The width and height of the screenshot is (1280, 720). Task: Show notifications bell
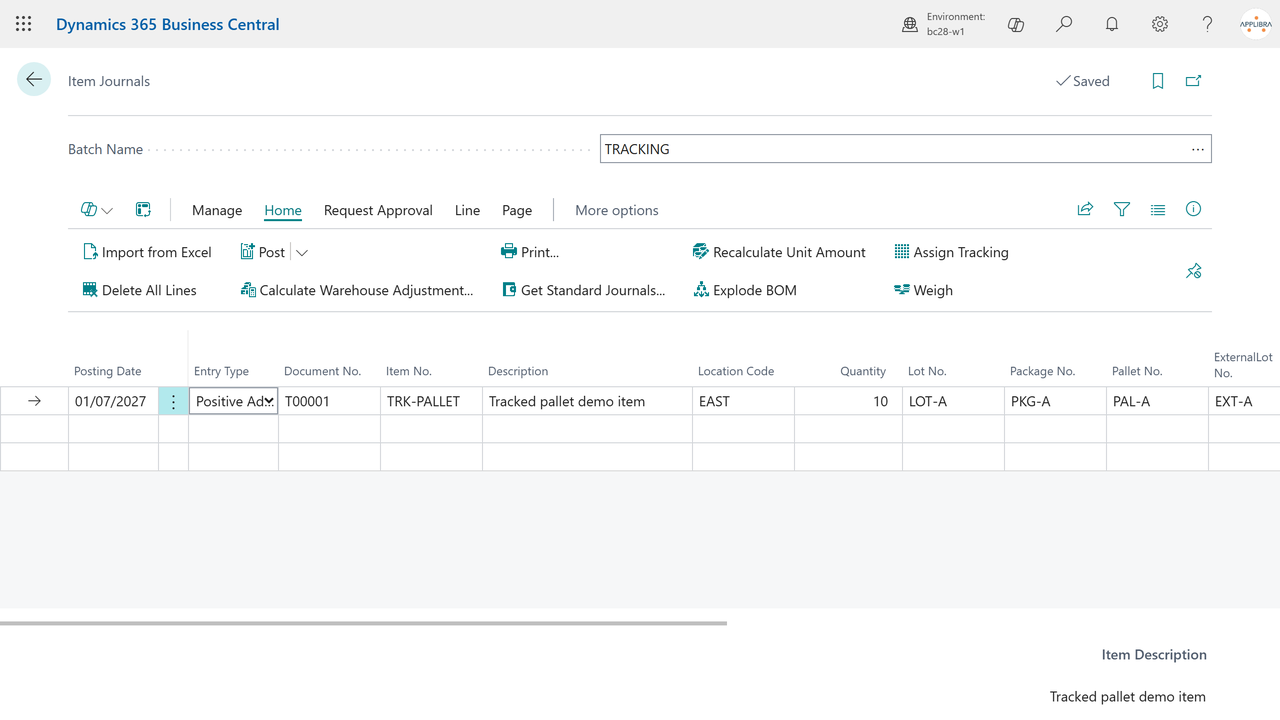point(1112,24)
